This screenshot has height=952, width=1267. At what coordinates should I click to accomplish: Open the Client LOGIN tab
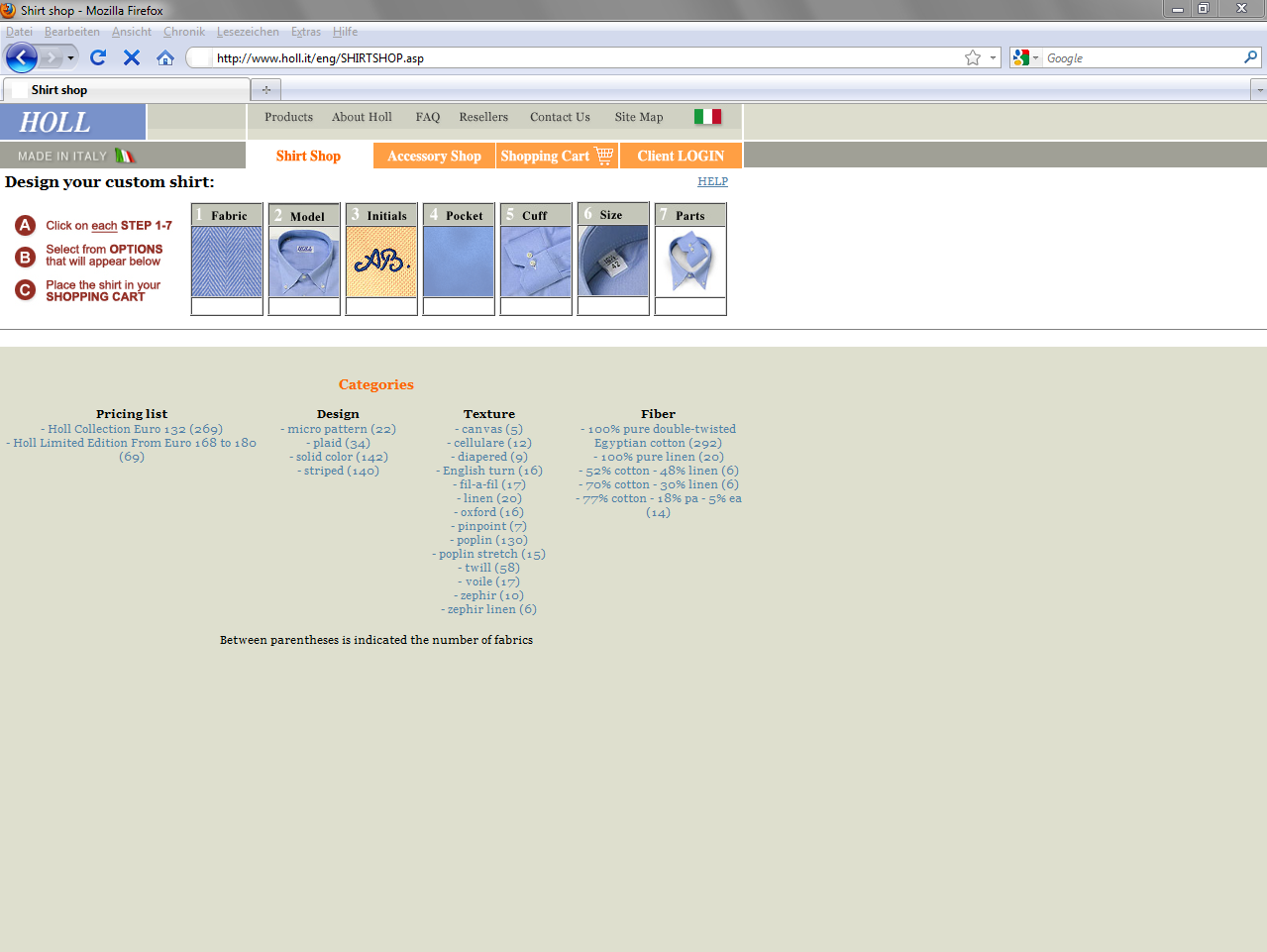pyautogui.click(x=681, y=156)
